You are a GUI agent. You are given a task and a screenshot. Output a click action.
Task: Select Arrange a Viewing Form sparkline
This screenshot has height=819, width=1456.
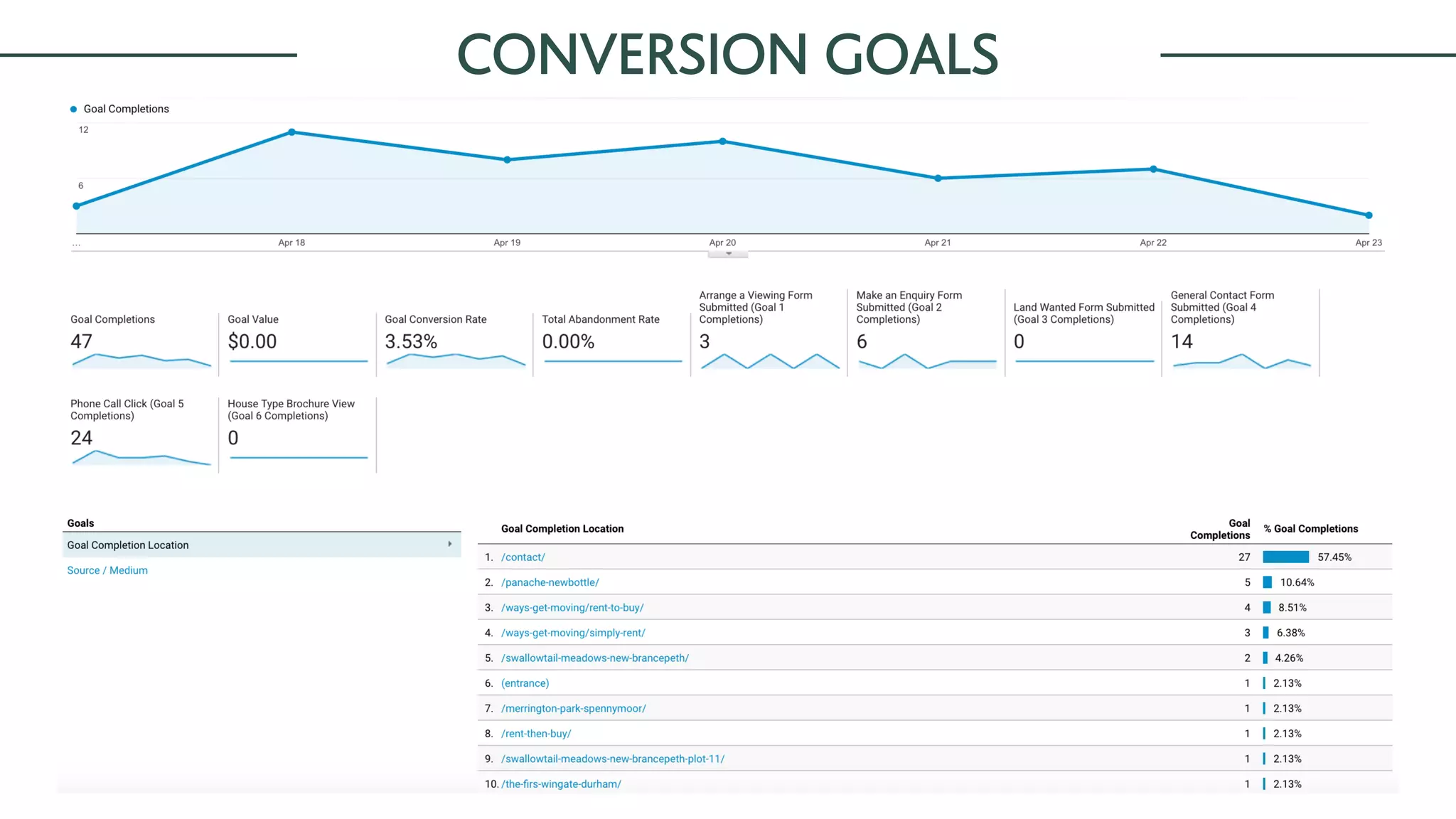769,360
